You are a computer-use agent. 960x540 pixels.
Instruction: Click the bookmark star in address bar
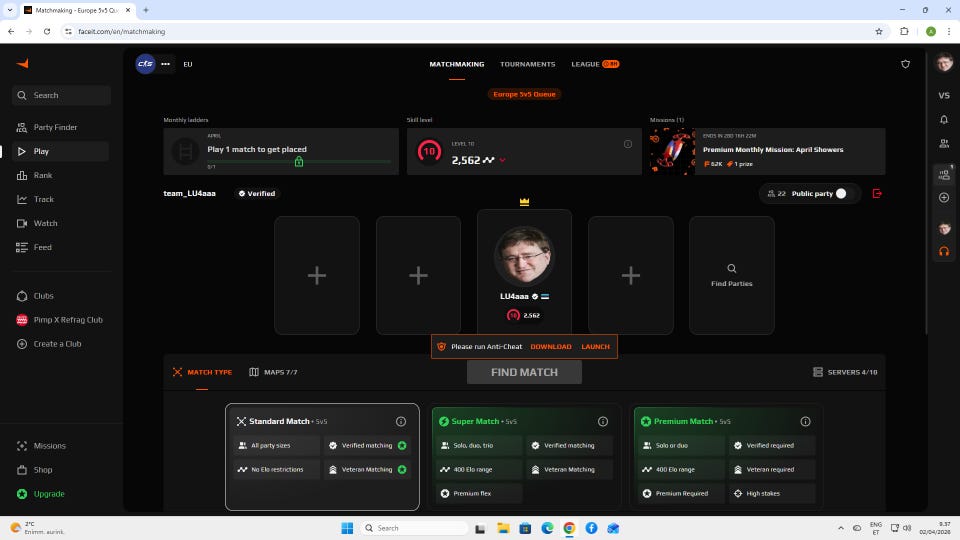pos(879,31)
